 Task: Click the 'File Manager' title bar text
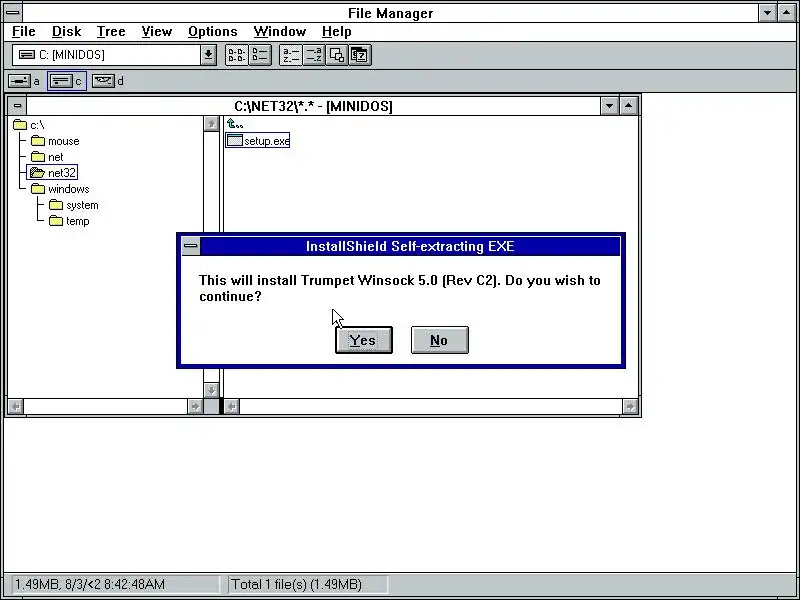pyautogui.click(x=390, y=13)
